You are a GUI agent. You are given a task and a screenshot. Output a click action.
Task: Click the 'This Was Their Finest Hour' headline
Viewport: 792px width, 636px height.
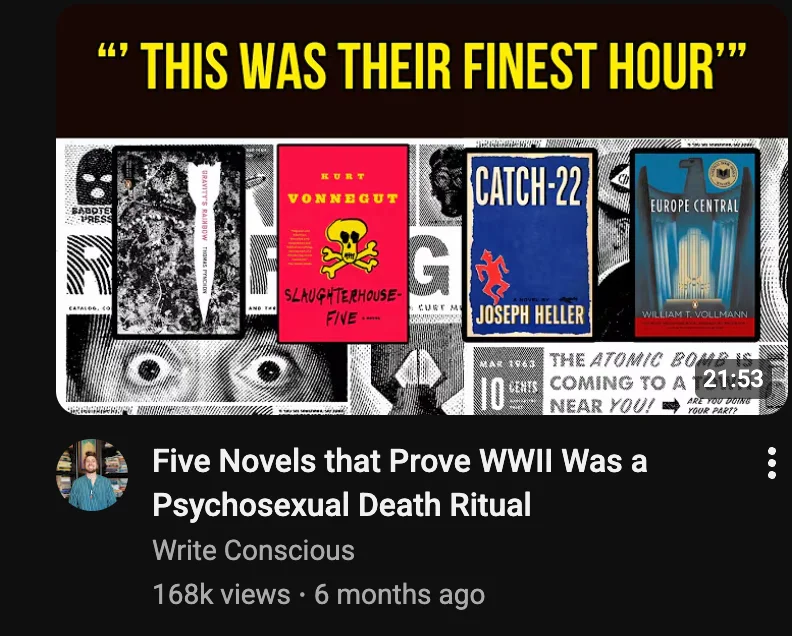tap(422, 65)
